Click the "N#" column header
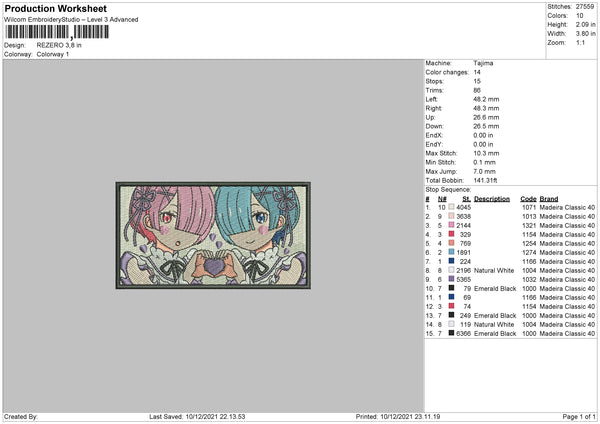The width and height of the screenshot is (600, 424). coord(442,199)
